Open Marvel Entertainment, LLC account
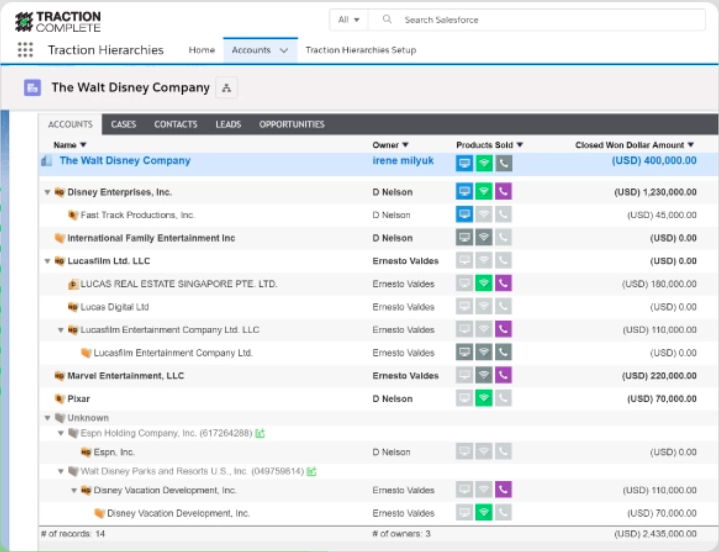Viewport: 719px width, 552px height. 126,376
